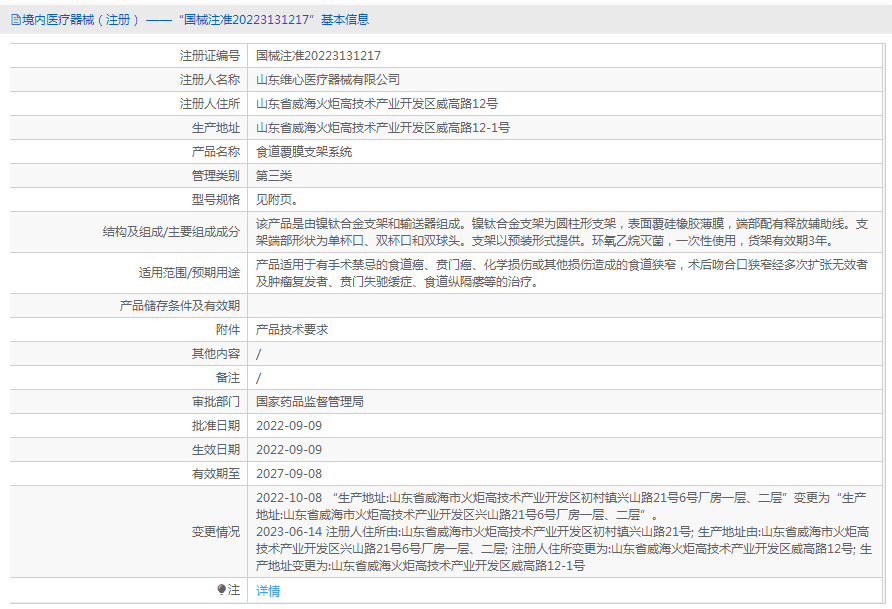Click the 备注 label
The width and height of the screenshot is (892, 609).
pos(228,378)
